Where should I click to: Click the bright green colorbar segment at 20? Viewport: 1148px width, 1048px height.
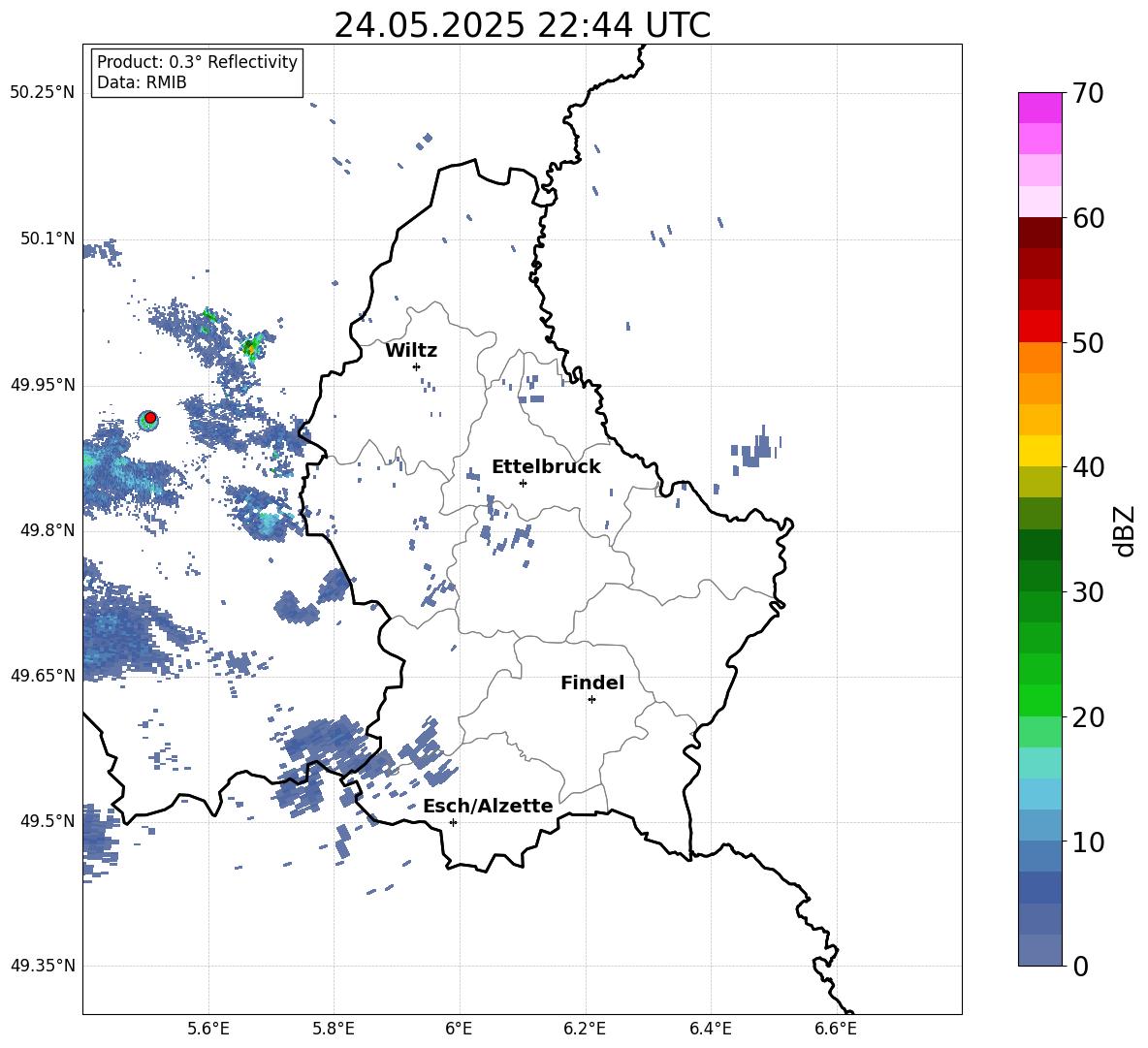(x=1039, y=700)
